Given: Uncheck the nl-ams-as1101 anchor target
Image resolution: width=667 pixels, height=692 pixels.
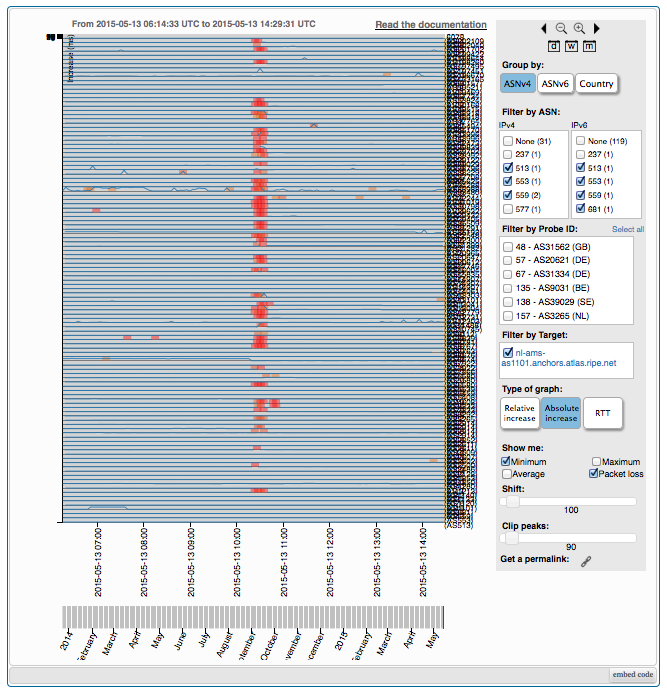Looking at the screenshot, I should [x=509, y=353].
